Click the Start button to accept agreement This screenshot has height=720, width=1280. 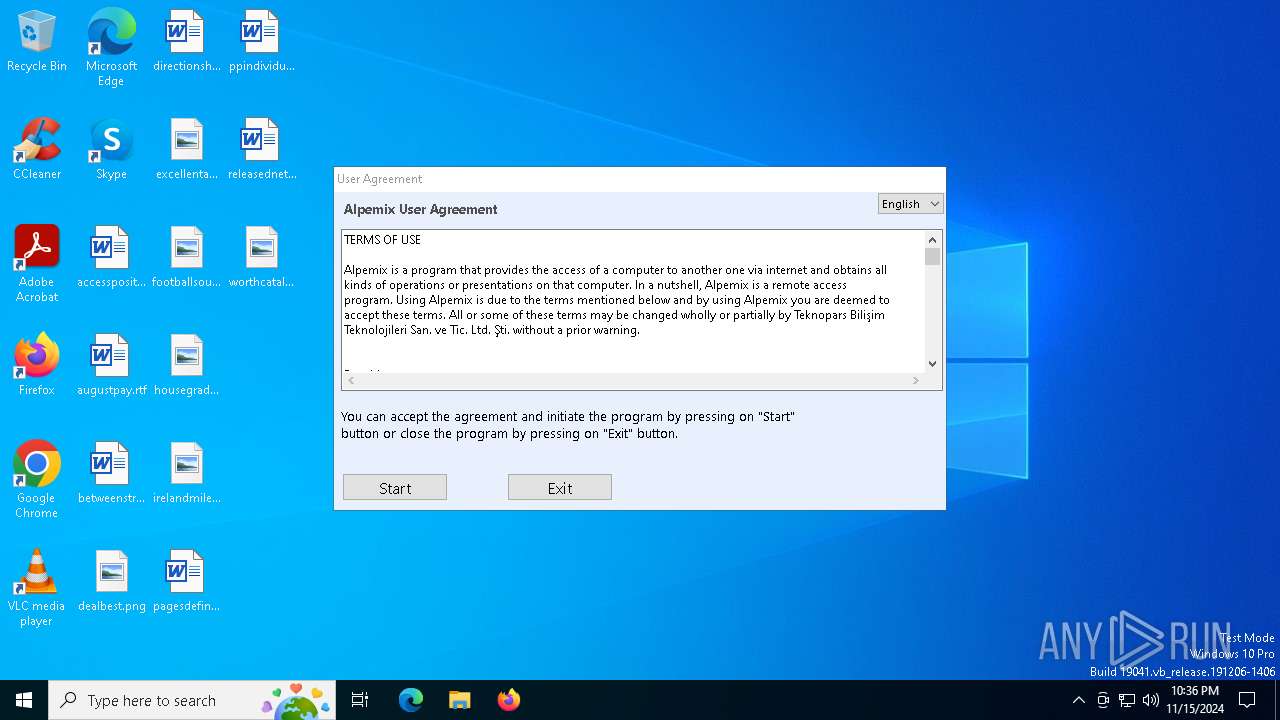[395, 488]
